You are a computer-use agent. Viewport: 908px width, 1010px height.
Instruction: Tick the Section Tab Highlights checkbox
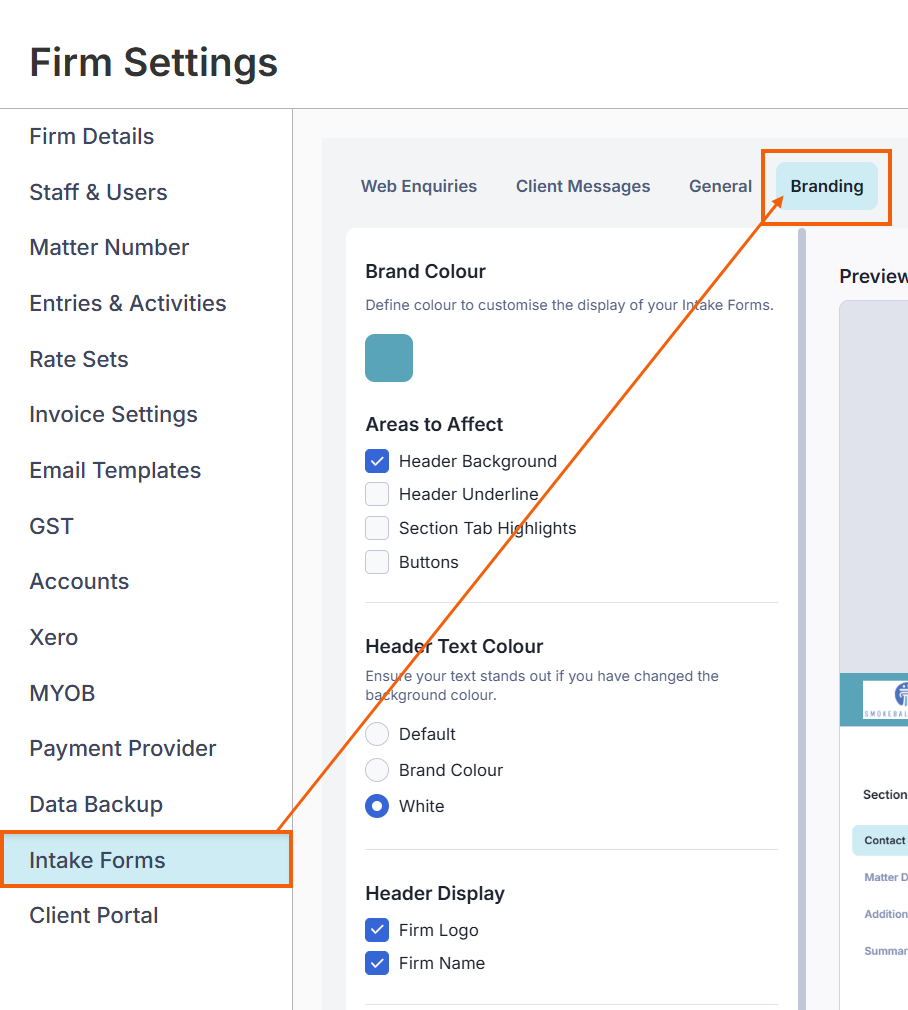pyautogui.click(x=377, y=528)
